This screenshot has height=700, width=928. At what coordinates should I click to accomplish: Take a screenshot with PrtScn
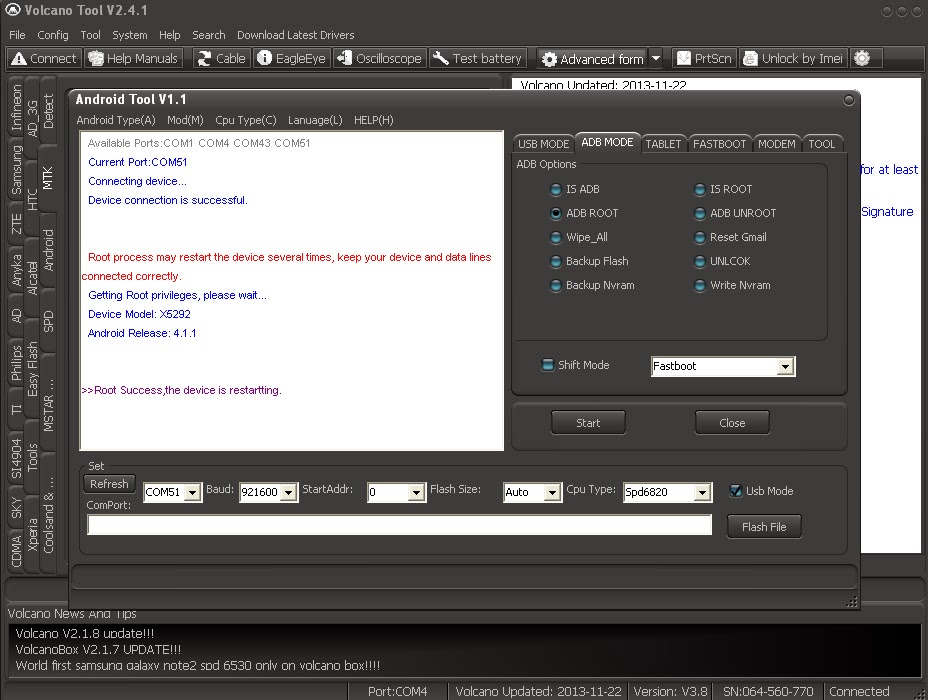(704, 59)
